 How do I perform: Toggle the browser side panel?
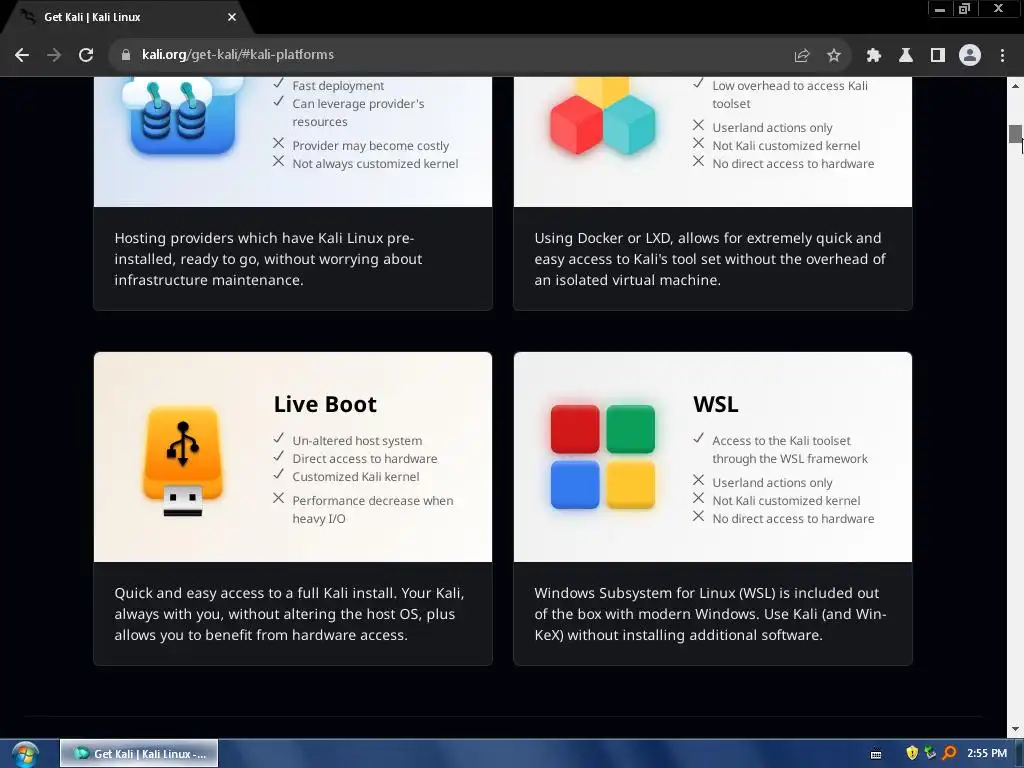[x=938, y=56]
